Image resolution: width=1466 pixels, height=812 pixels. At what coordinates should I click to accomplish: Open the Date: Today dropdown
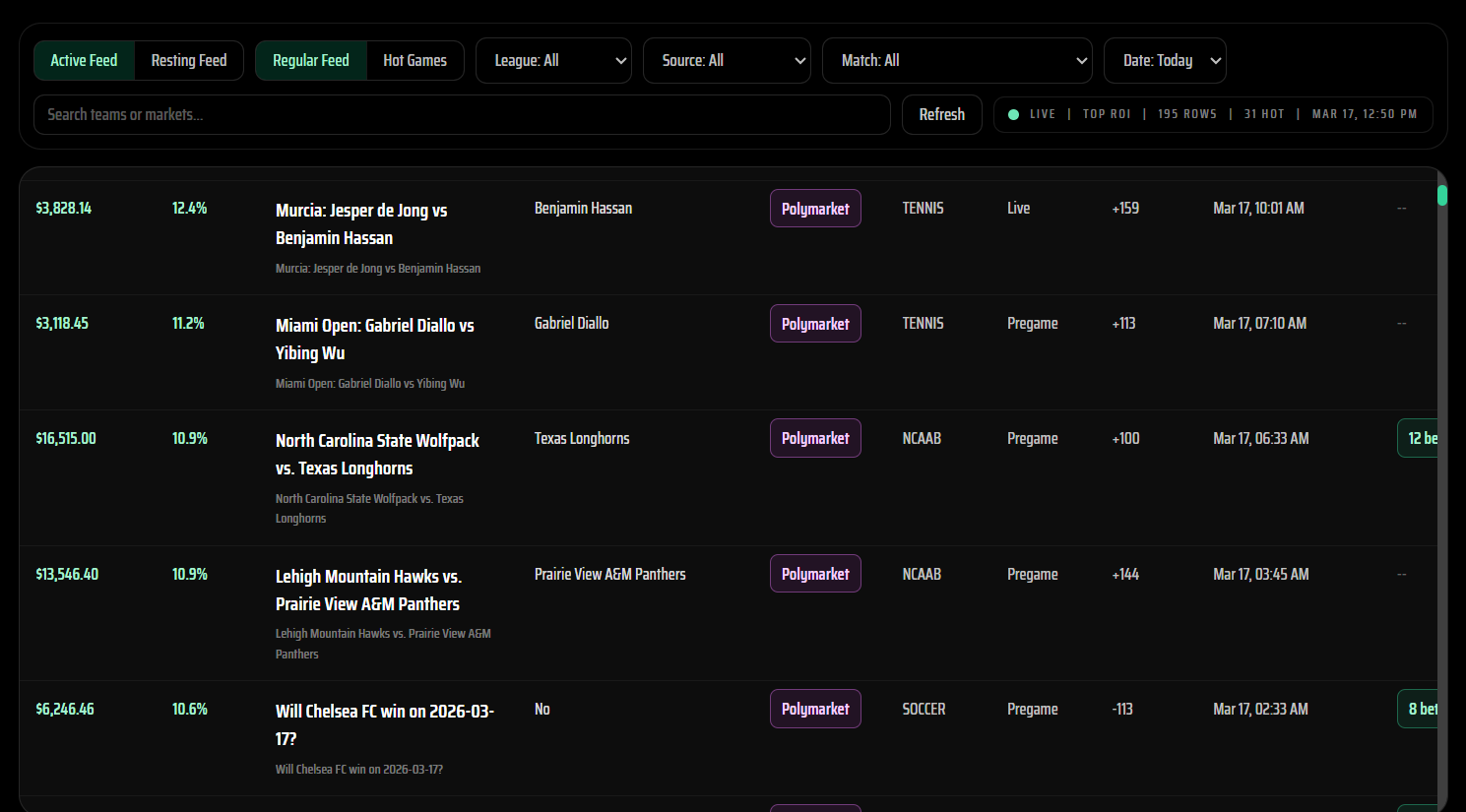(1165, 61)
